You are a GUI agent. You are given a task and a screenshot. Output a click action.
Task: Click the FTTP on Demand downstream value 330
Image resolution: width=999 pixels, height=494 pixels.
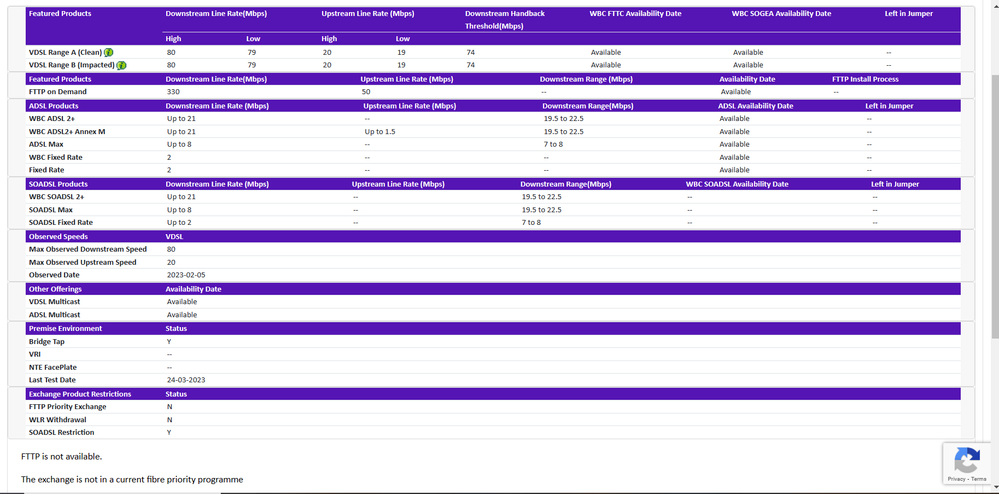point(173,92)
